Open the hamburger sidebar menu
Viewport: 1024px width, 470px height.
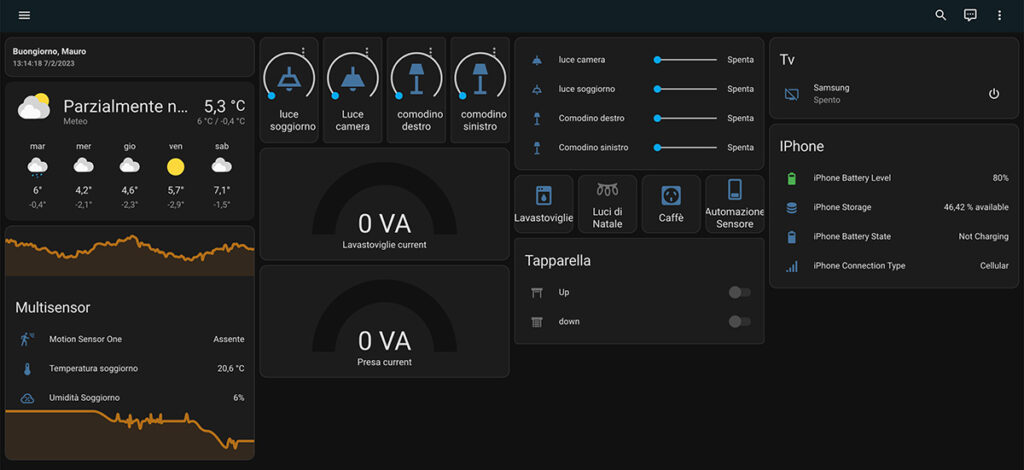24,15
